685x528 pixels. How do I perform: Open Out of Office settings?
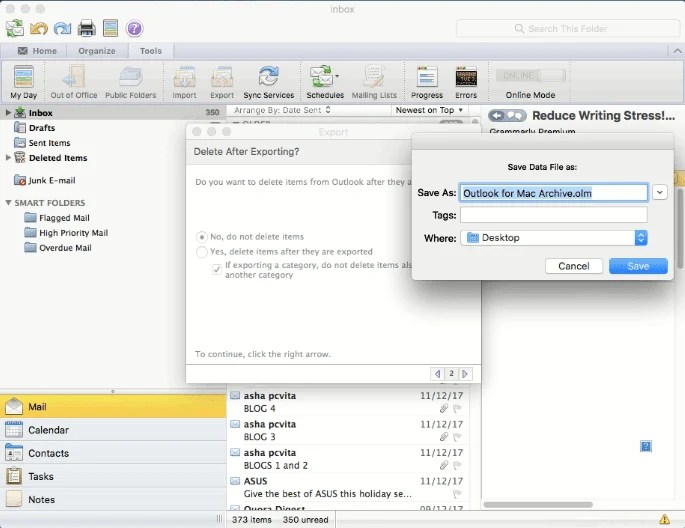[x=74, y=82]
